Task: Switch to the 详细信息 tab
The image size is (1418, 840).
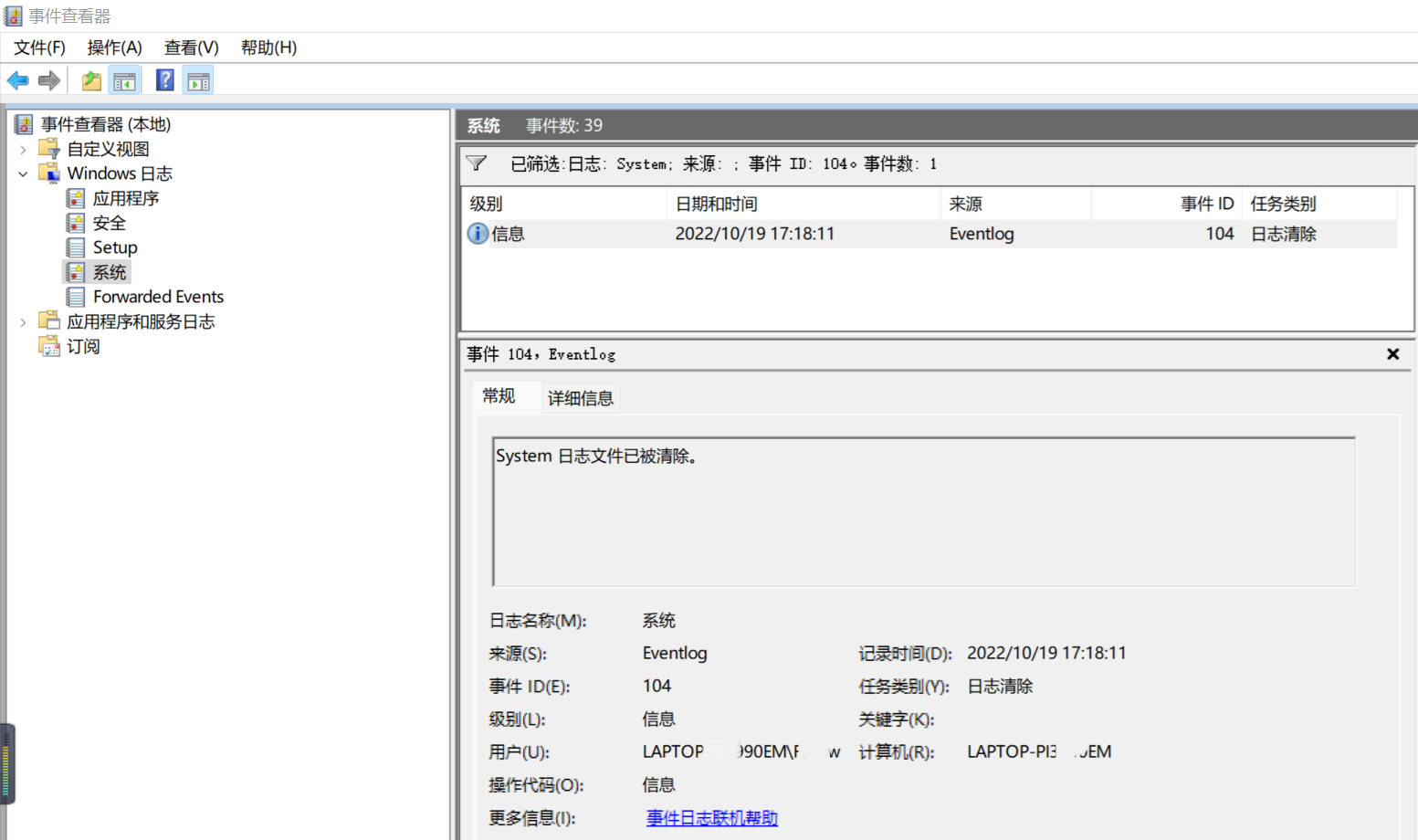Action: [x=580, y=397]
